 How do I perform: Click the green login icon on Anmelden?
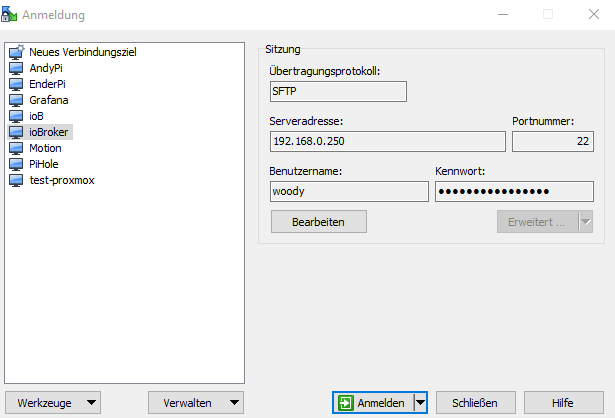tap(346, 403)
